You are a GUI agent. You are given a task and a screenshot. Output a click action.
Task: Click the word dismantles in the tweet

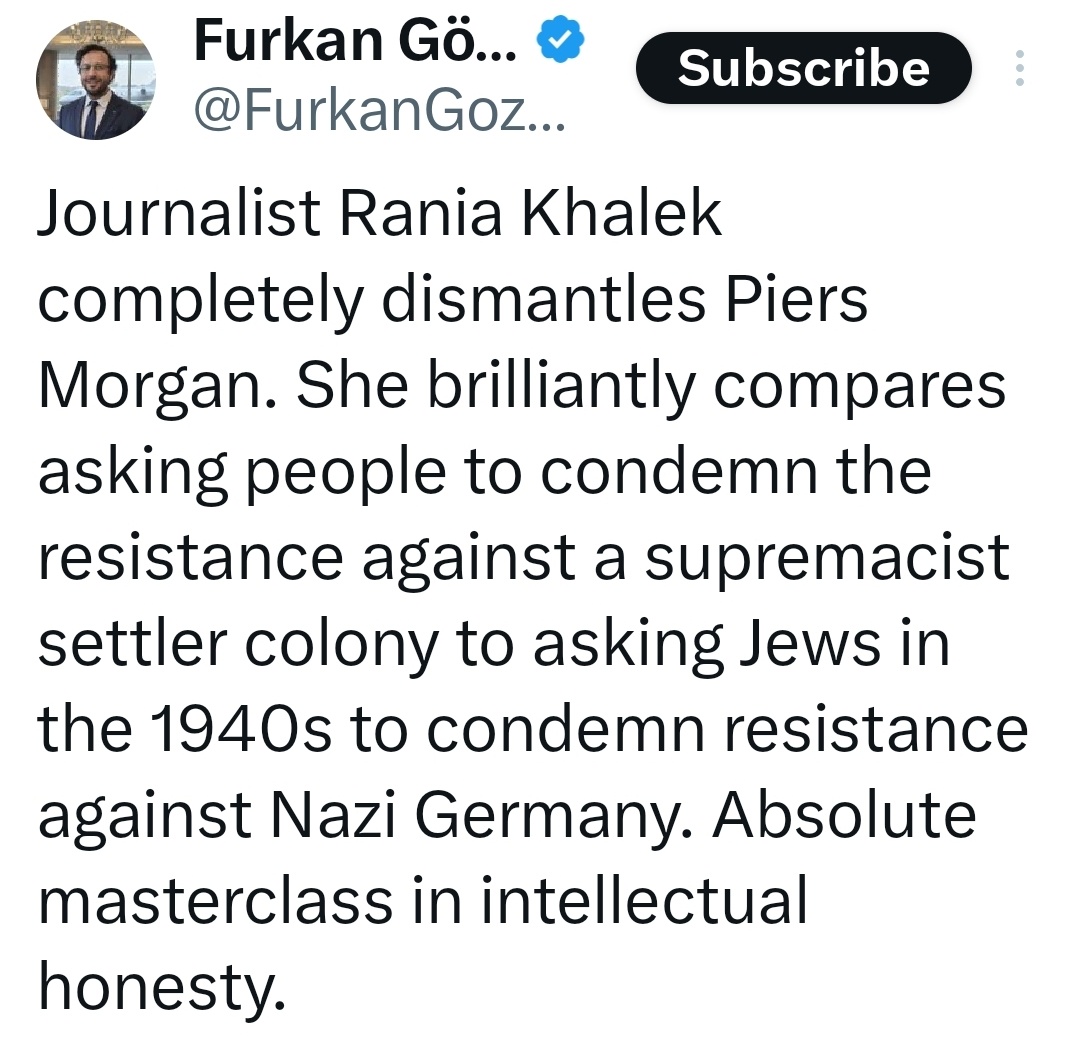(x=558, y=300)
